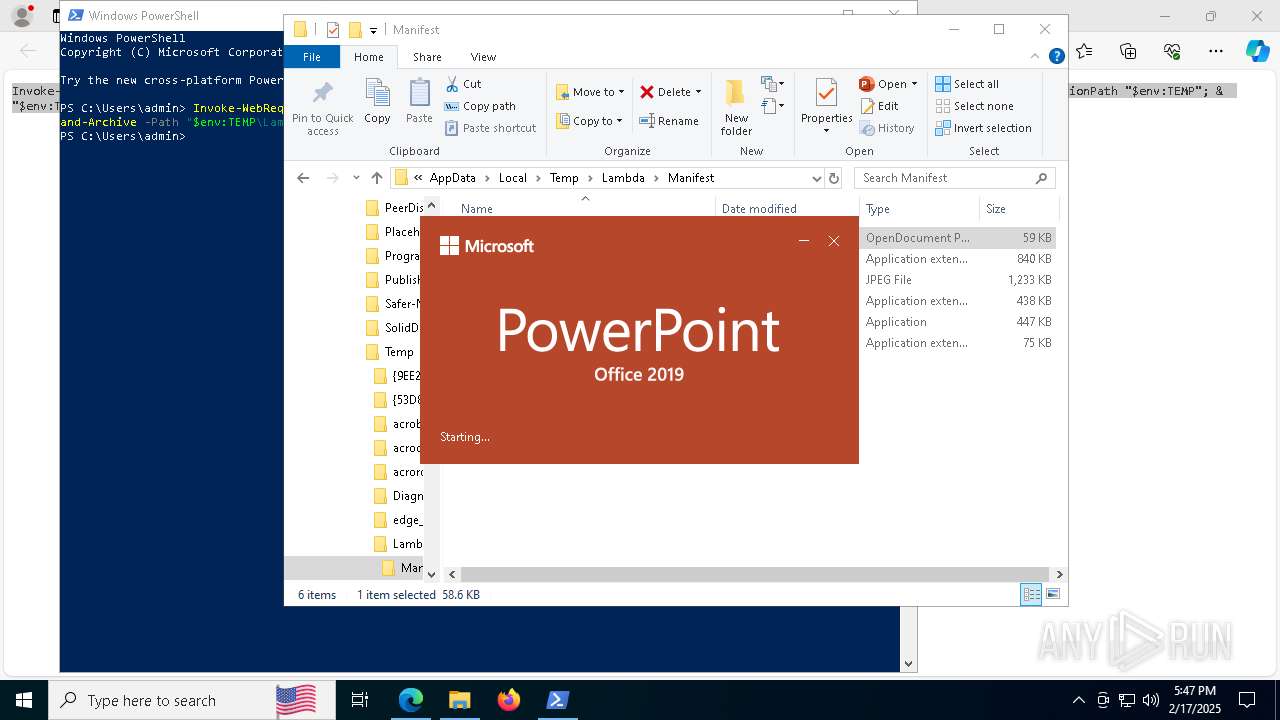Expand the Delete options arrow
Screen dimensions: 1280x720
click(698, 92)
